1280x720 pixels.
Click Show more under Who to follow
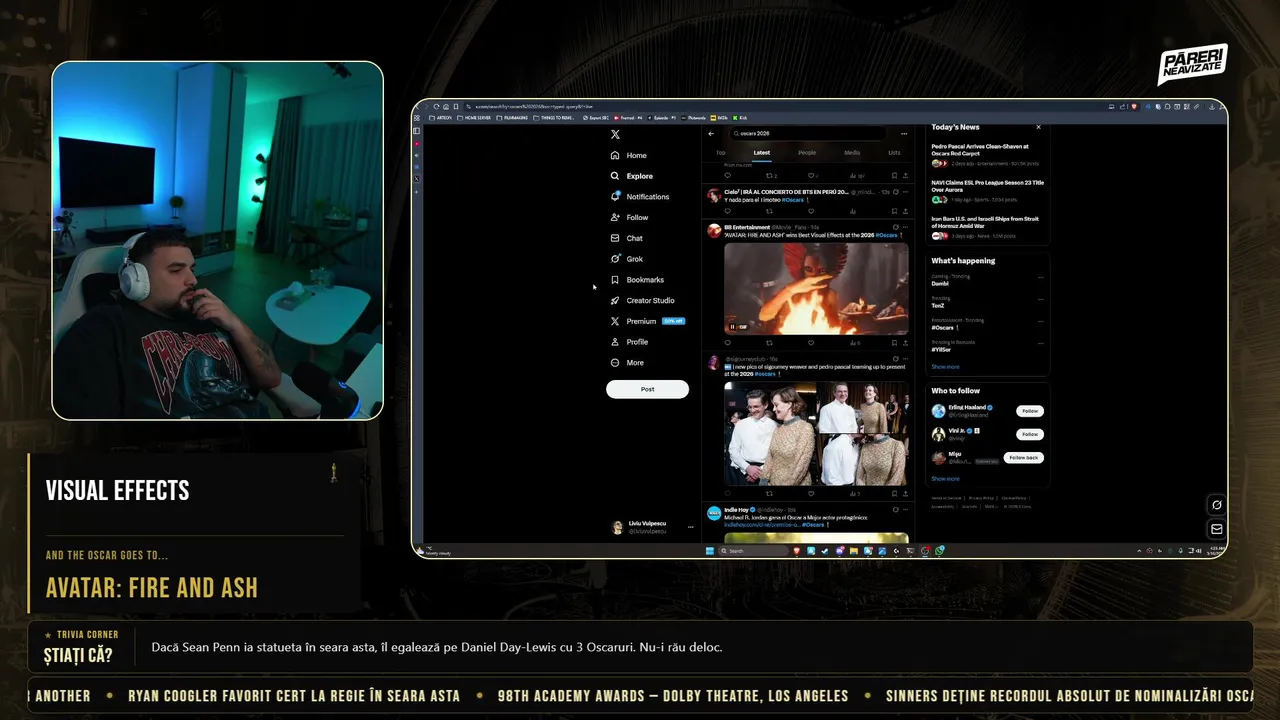coord(945,479)
